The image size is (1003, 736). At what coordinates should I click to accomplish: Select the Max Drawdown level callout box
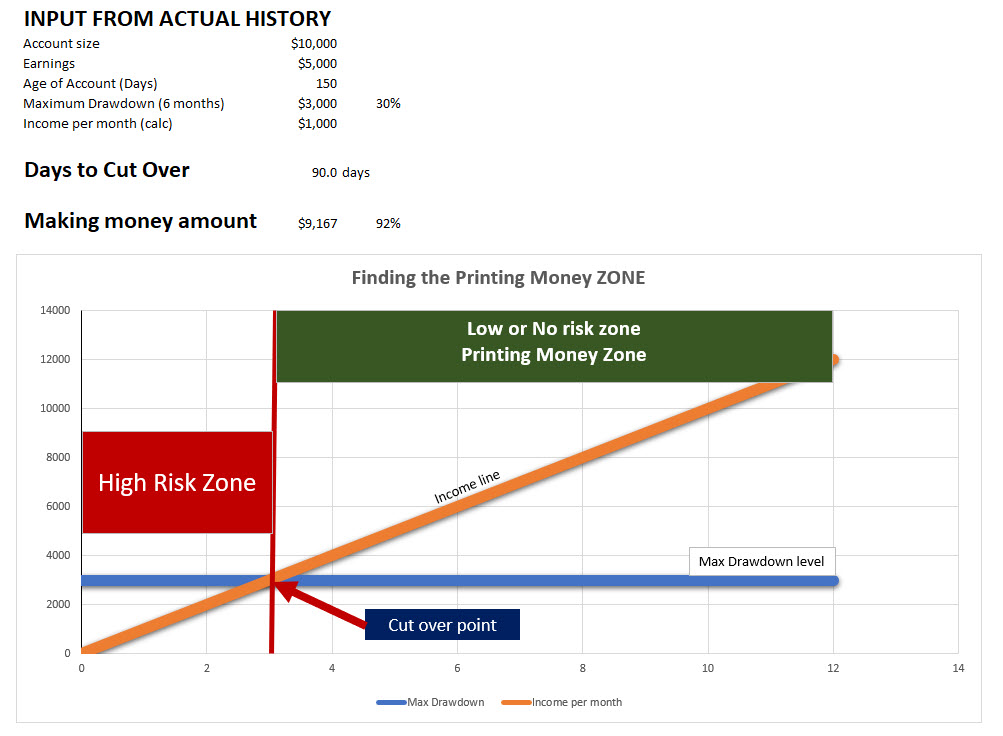click(x=761, y=562)
